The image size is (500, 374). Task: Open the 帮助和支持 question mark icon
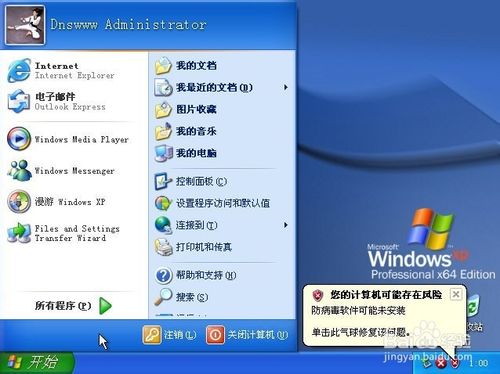163,275
